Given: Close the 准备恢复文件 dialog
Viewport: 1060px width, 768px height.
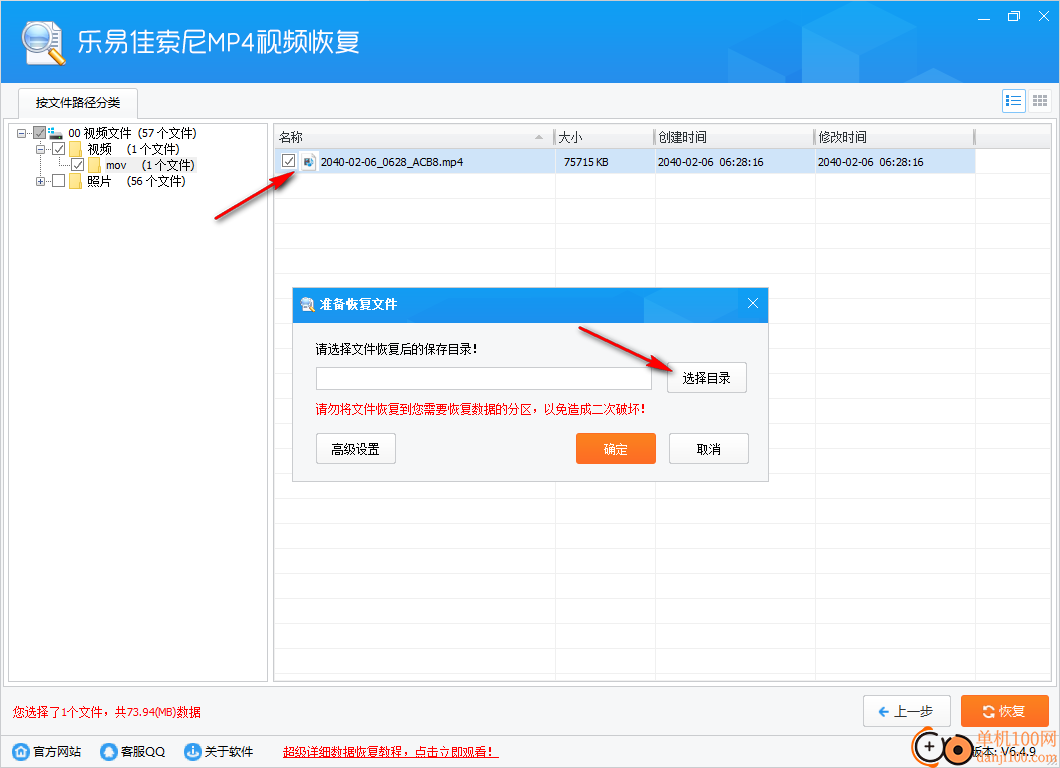Looking at the screenshot, I should [752, 304].
